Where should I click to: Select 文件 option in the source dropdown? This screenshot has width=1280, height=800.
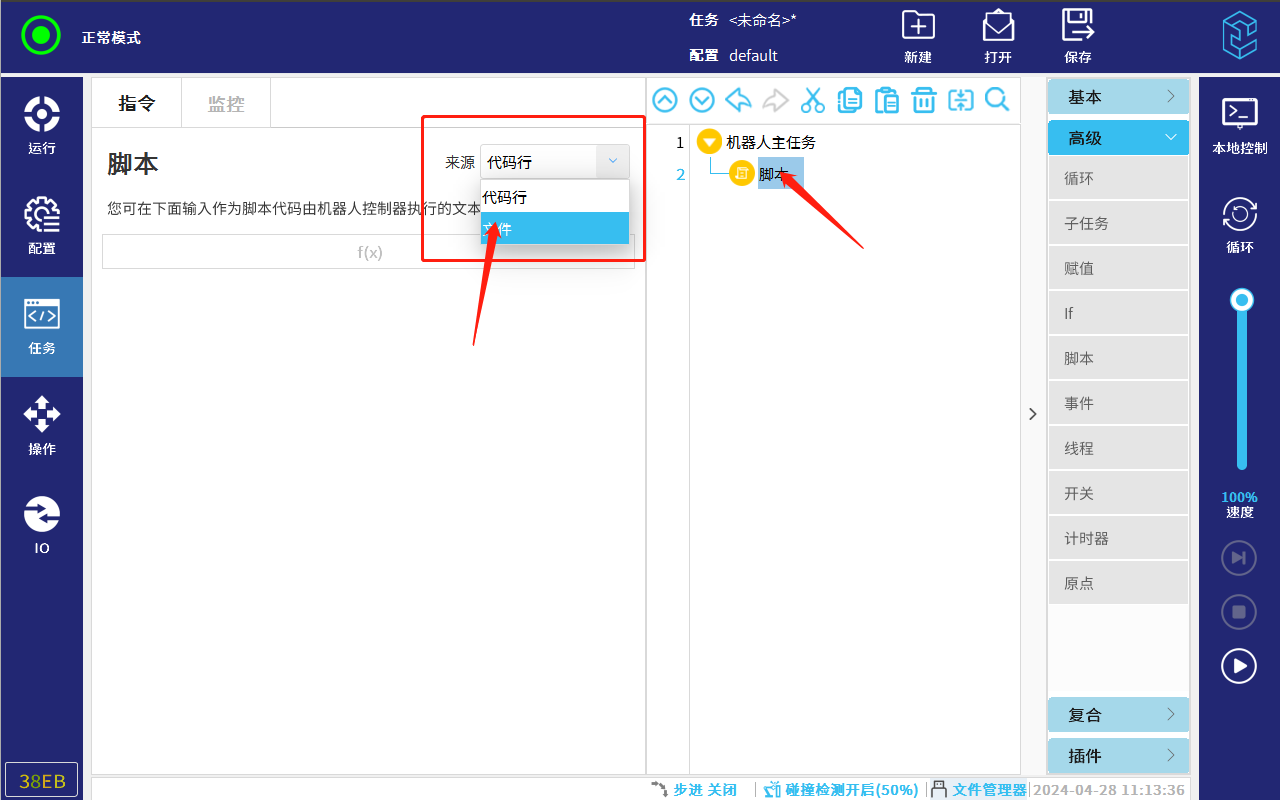click(554, 228)
